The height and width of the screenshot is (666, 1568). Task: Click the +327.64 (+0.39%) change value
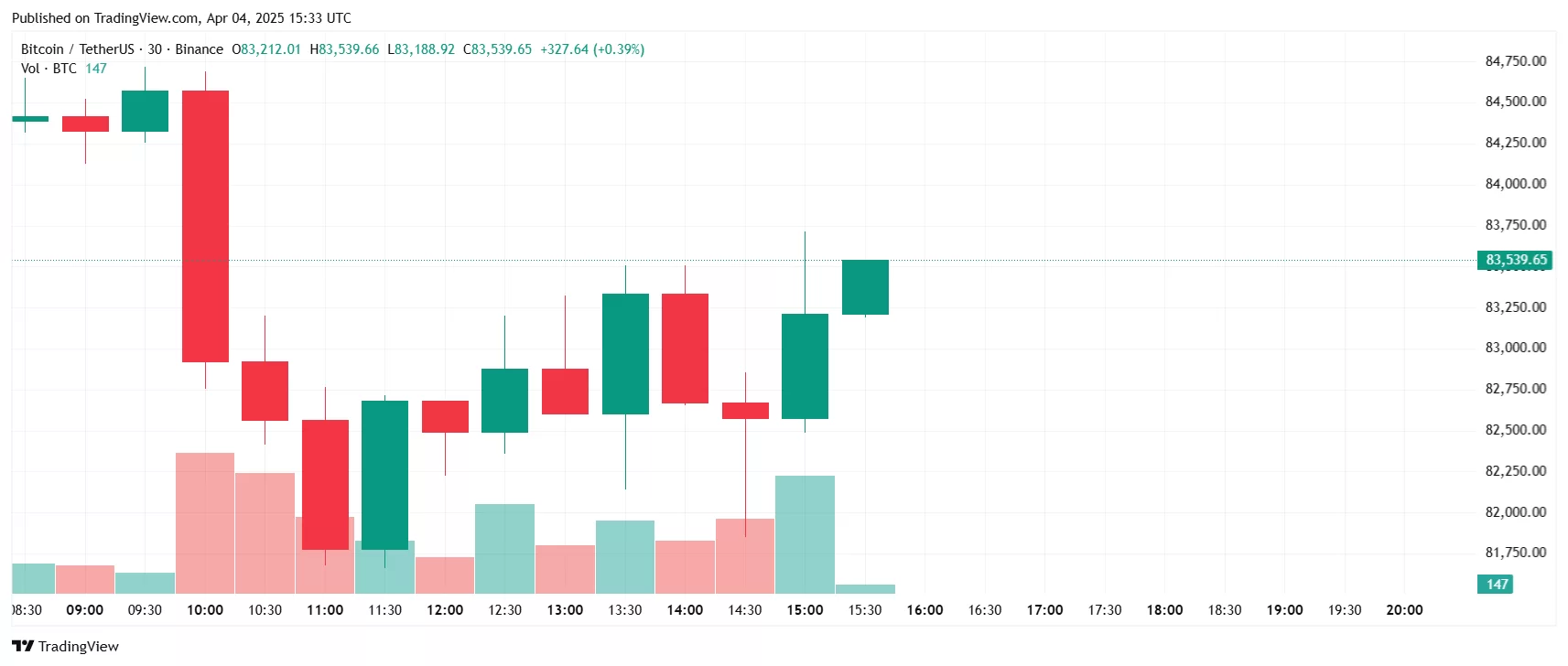tap(592, 49)
